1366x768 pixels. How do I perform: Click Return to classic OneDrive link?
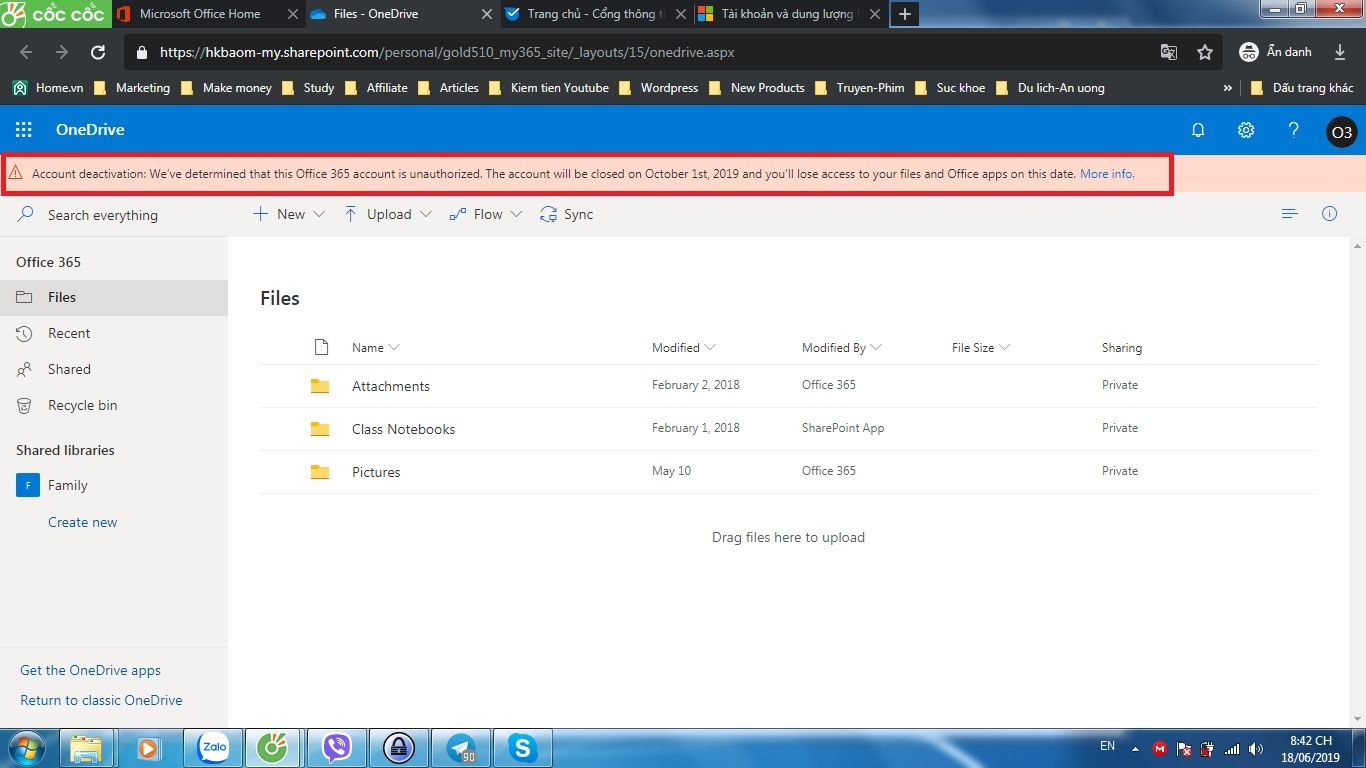[101, 700]
